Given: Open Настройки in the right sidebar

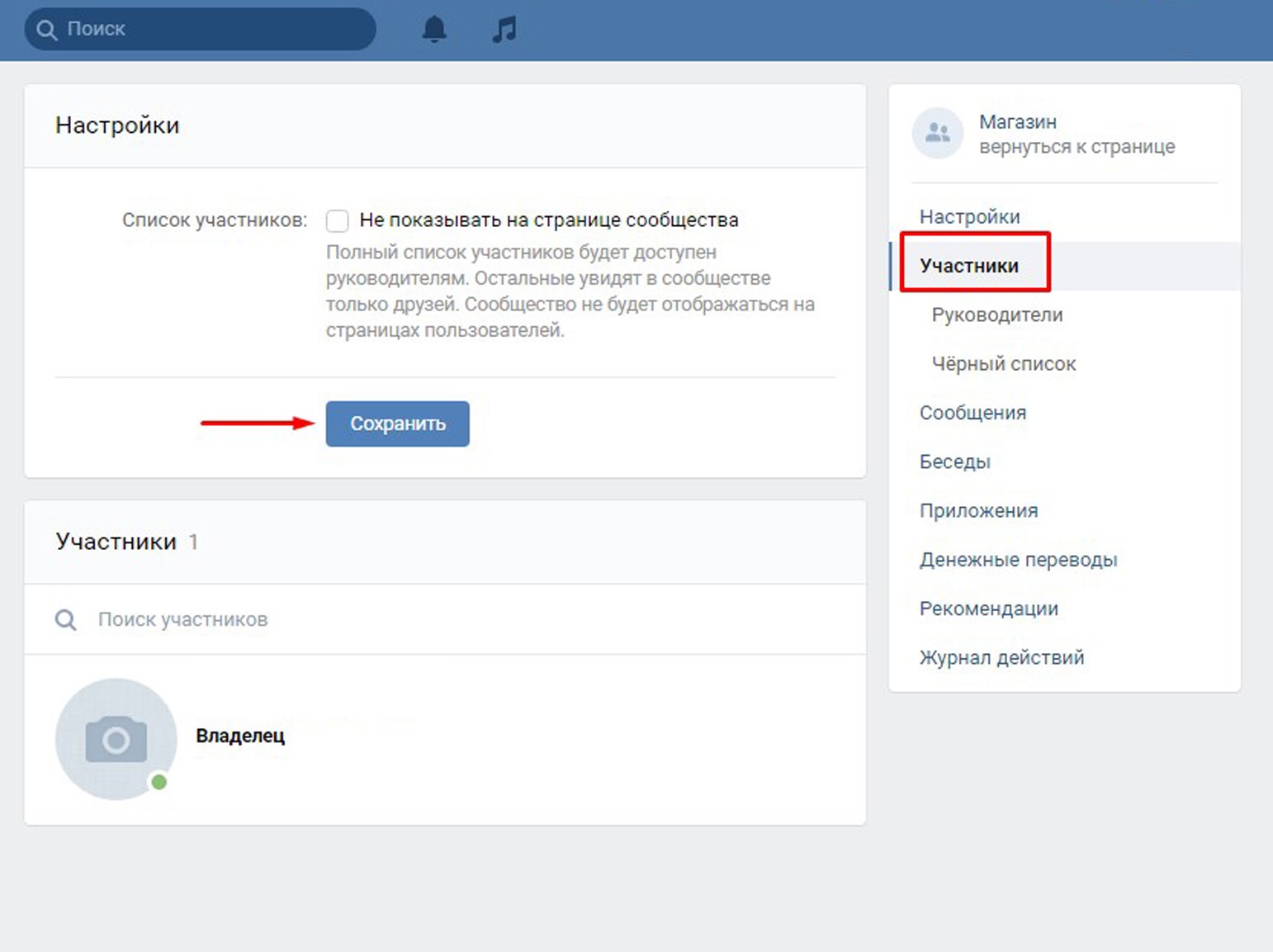Looking at the screenshot, I should pos(969,216).
